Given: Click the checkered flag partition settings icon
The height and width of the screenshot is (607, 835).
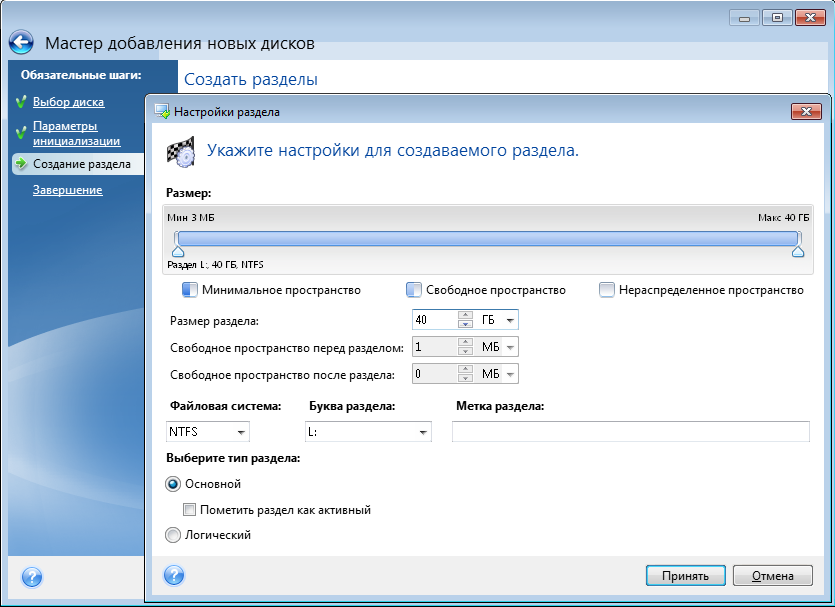Looking at the screenshot, I should pos(180,150).
